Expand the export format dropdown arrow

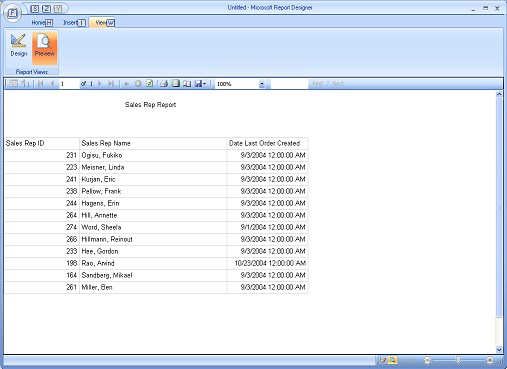point(204,84)
